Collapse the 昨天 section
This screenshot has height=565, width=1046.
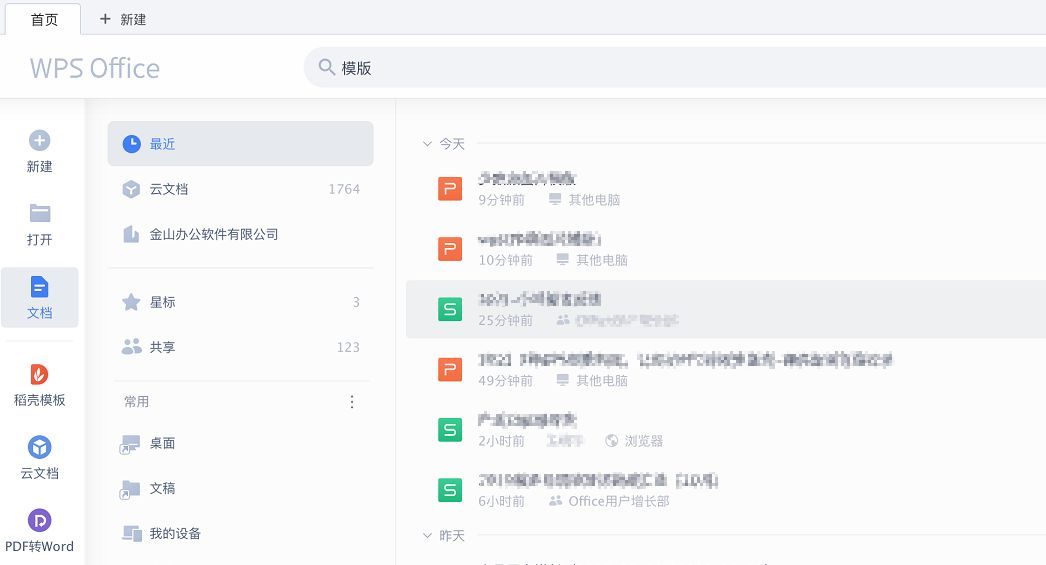pyautogui.click(x=428, y=535)
